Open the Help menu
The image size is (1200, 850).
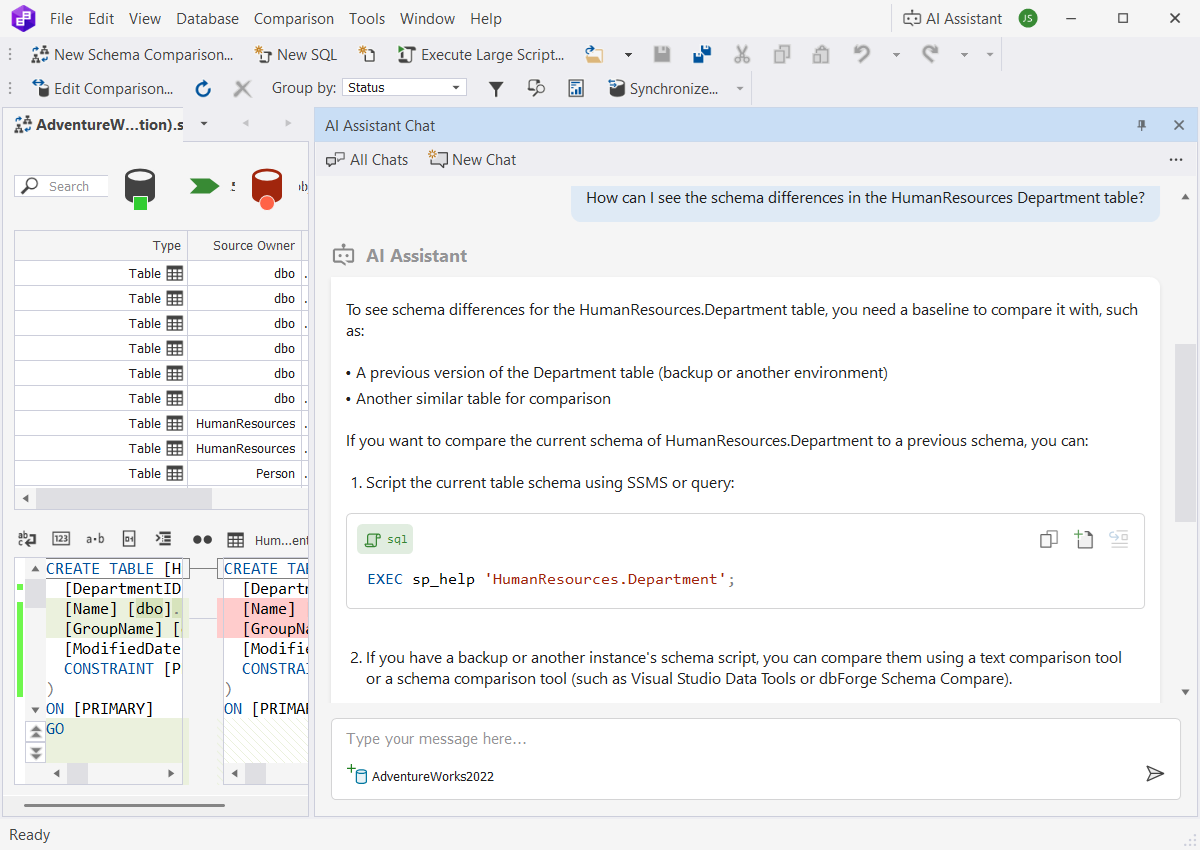click(x=486, y=18)
